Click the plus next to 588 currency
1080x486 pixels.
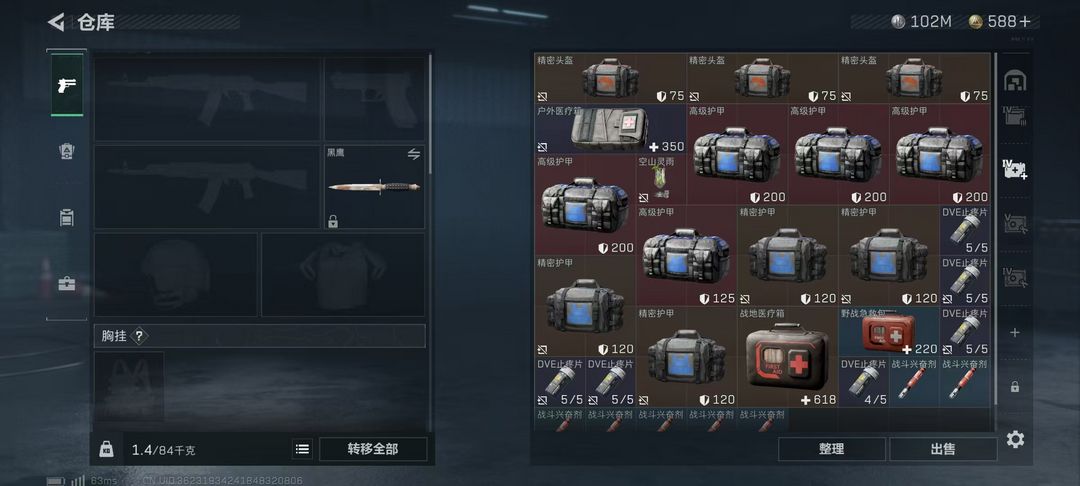coord(1025,22)
